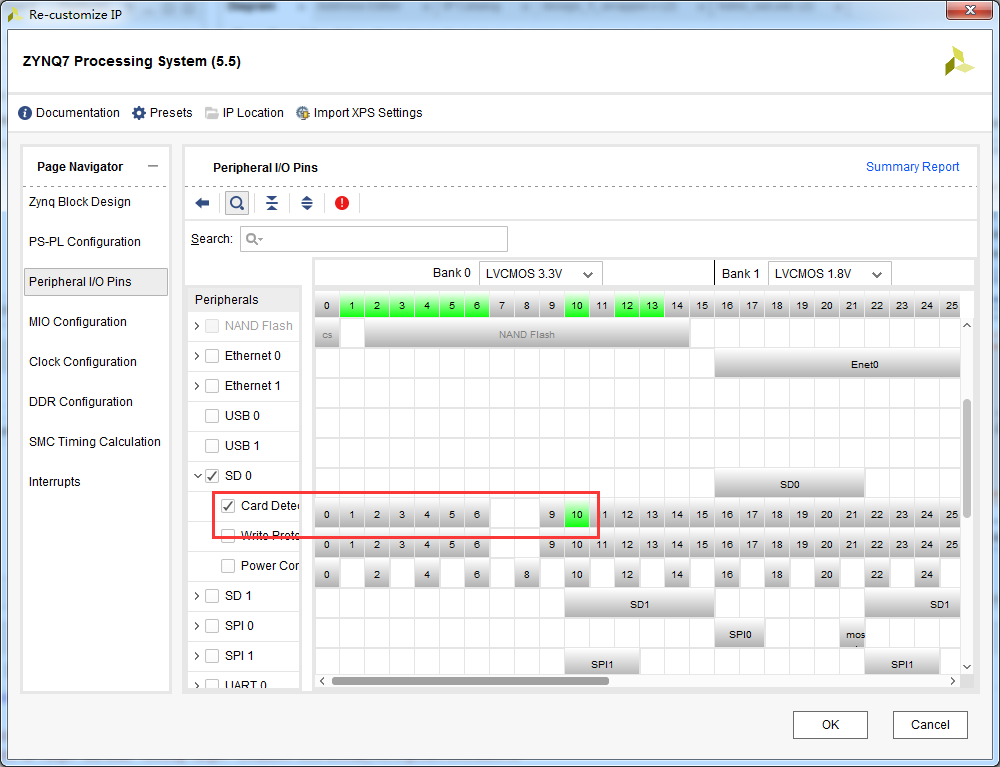Screen dimensions: 1000x767
Task: Enable the SD 1 checkbox
Action: coord(212,595)
